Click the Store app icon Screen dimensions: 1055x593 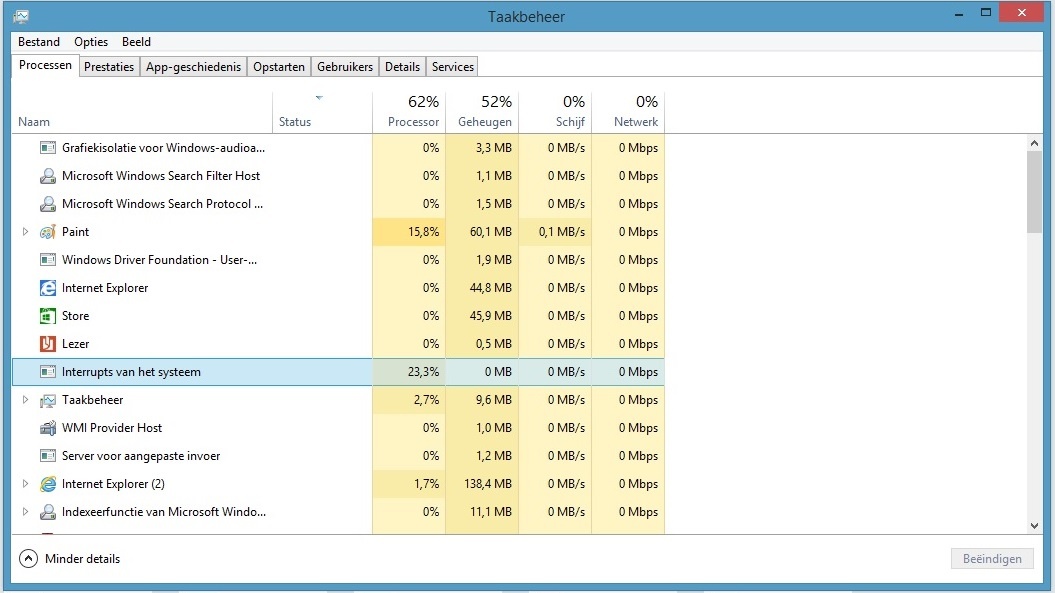(x=47, y=316)
